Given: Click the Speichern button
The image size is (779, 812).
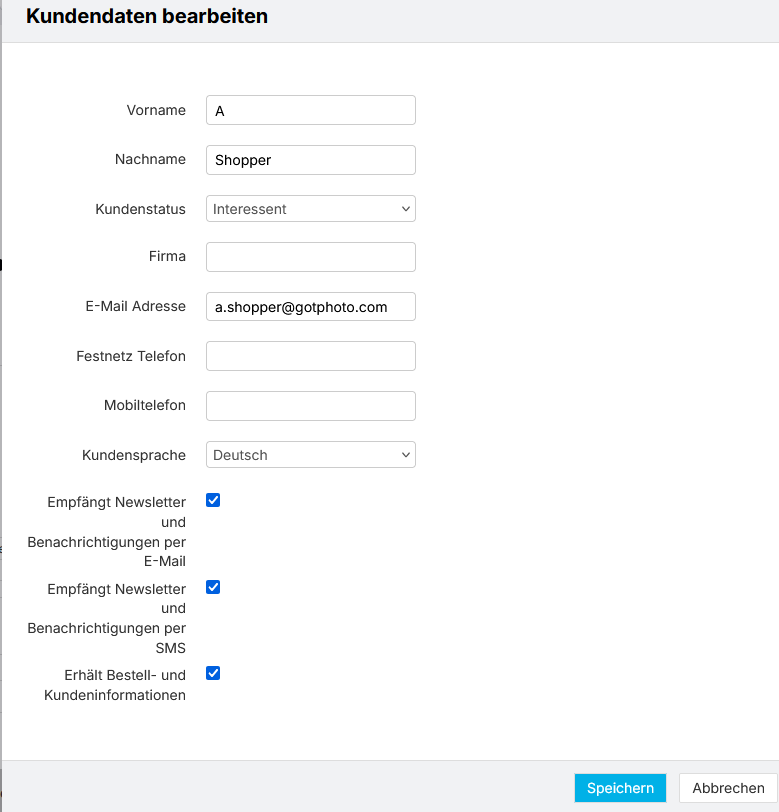Looking at the screenshot, I should pyautogui.click(x=620, y=788).
